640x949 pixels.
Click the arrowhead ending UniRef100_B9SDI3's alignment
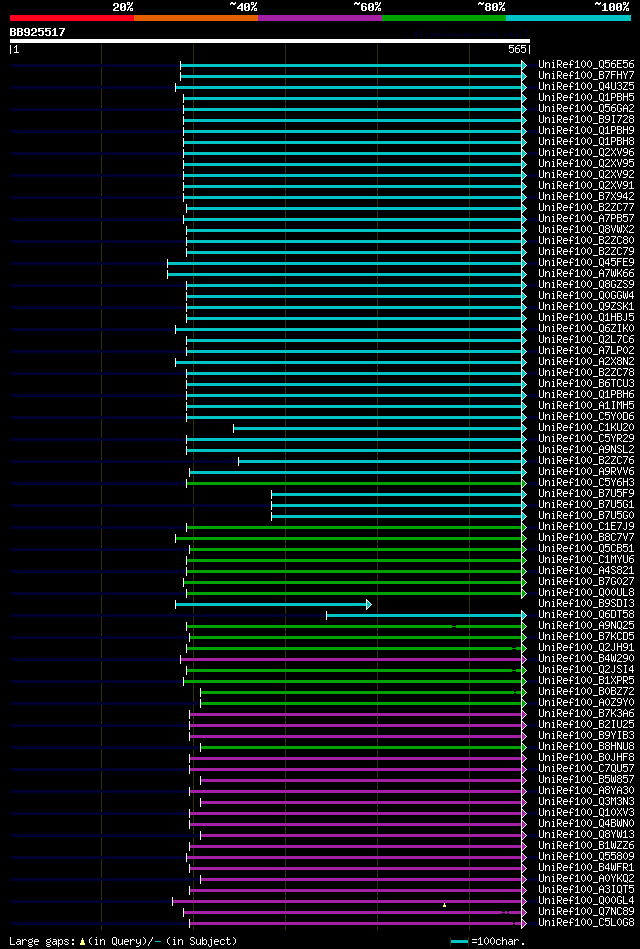coord(368,604)
